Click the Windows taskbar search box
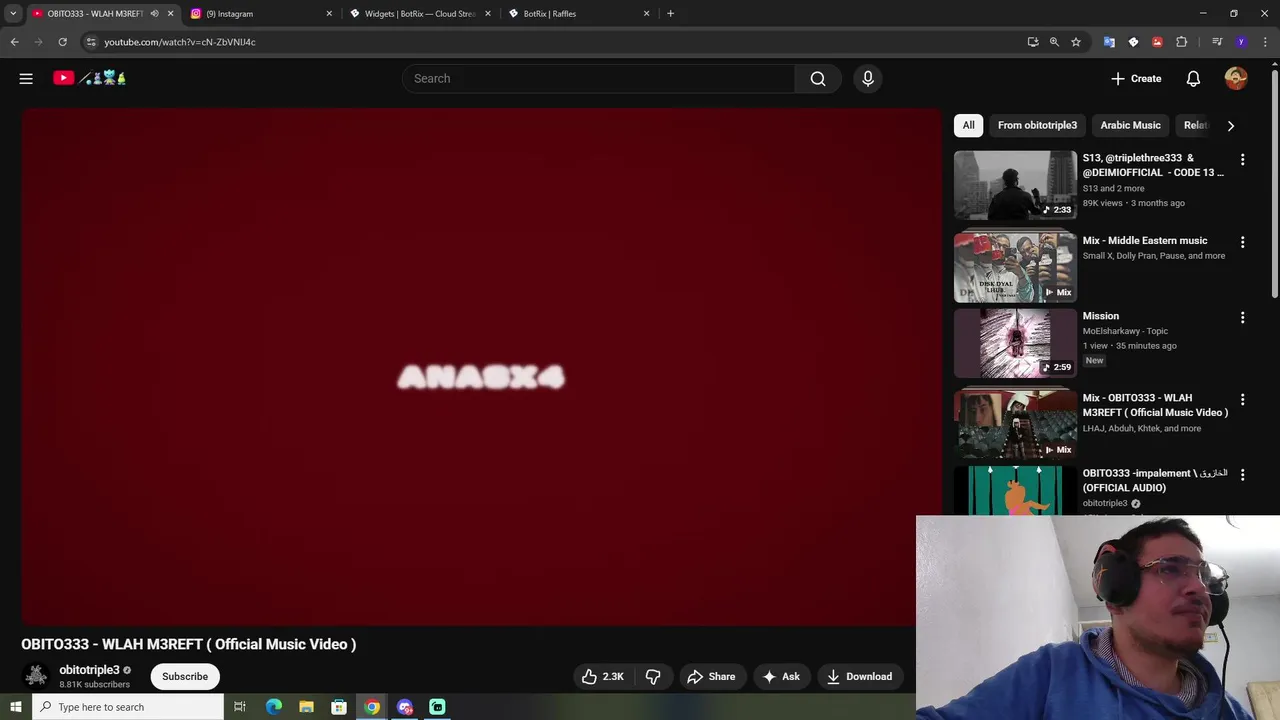Image resolution: width=1280 pixels, height=720 pixels. [x=127, y=707]
